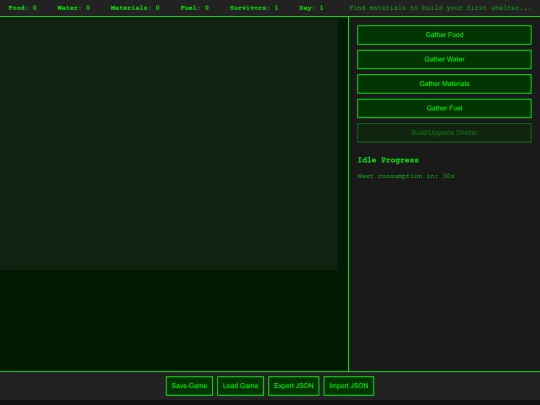Click the Fuel: 0 stat
The width and height of the screenshot is (540, 405).
click(x=195, y=8)
